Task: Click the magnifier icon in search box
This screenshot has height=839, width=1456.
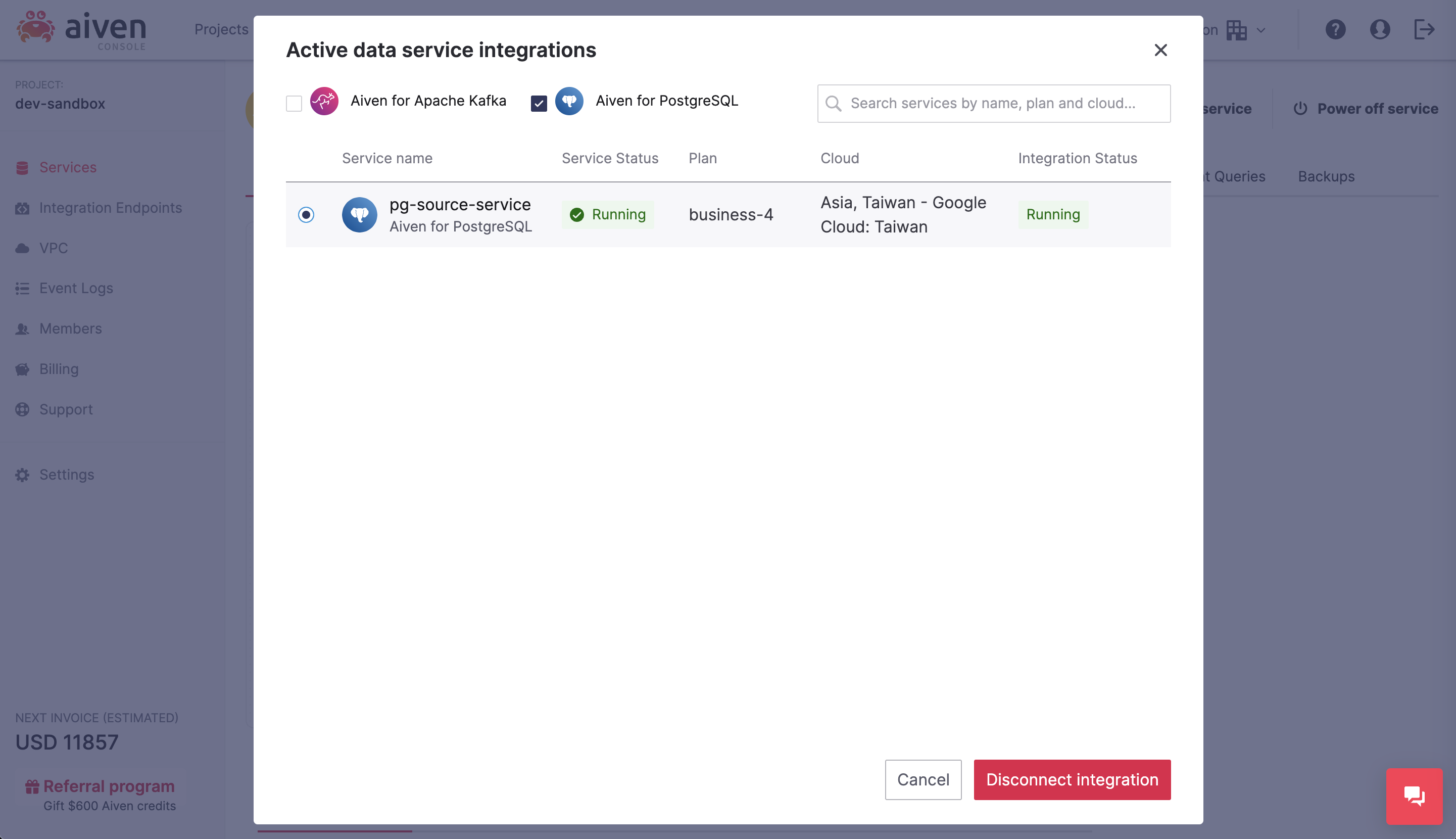Action: tap(833, 103)
